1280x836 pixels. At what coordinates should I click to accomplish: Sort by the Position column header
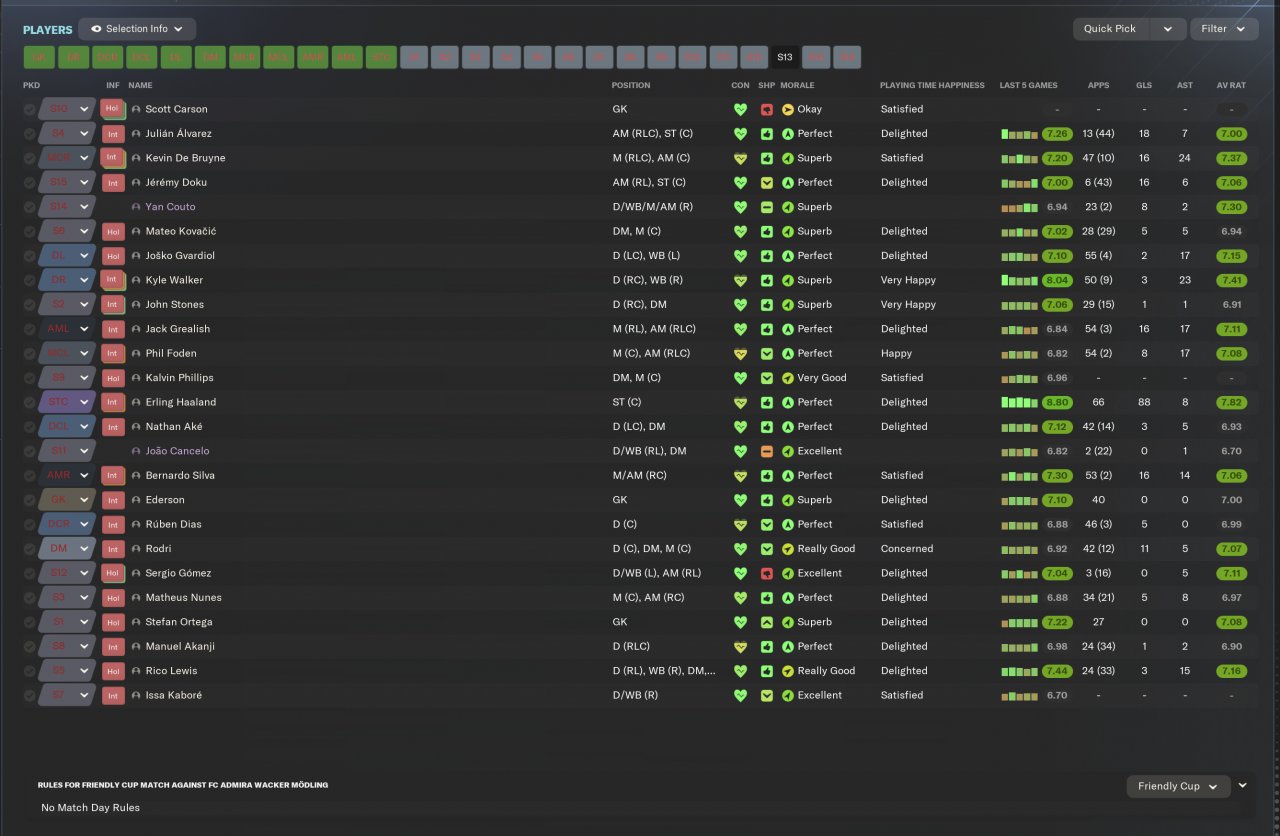(x=631, y=85)
